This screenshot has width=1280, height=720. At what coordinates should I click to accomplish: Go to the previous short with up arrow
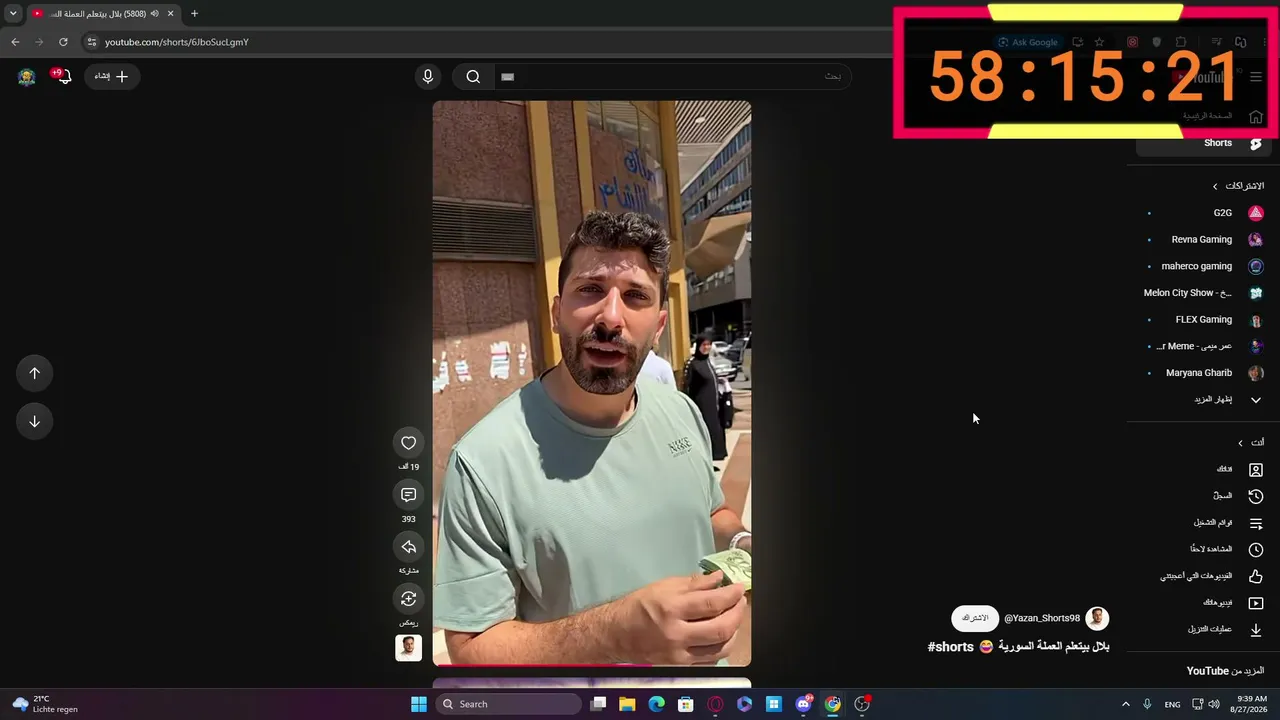34,373
